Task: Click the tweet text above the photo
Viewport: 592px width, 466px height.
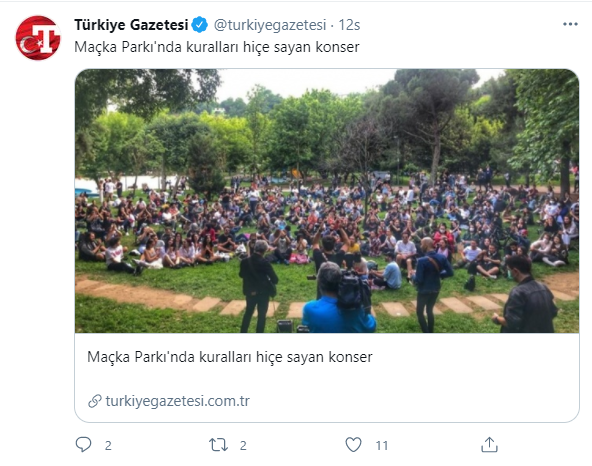Action: (x=217, y=47)
